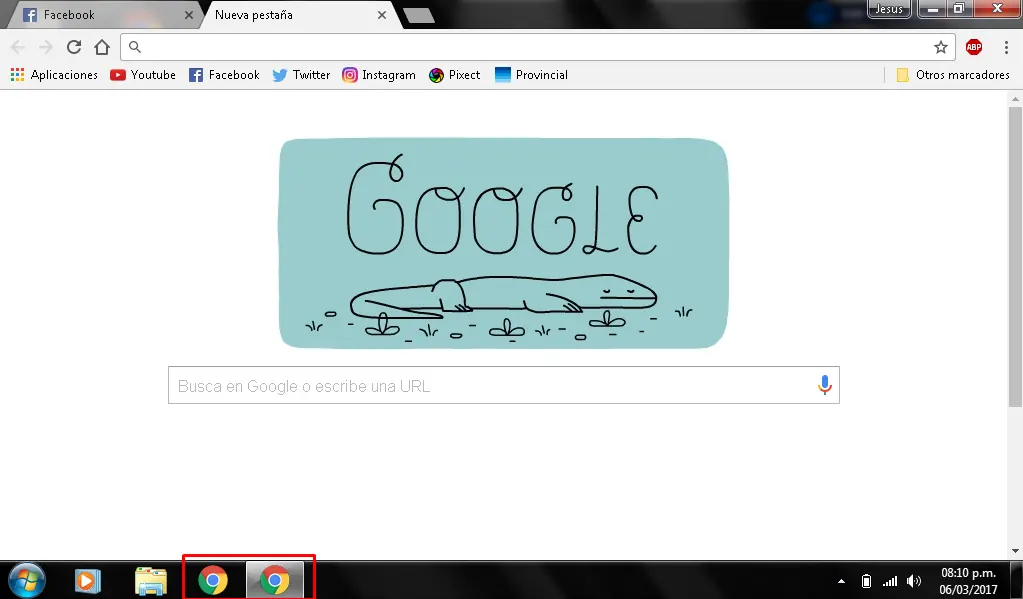Viewport: 1023px width, 599px height.
Task: Click the scrollbar up arrow
Action: pyautogui.click(x=1015, y=99)
